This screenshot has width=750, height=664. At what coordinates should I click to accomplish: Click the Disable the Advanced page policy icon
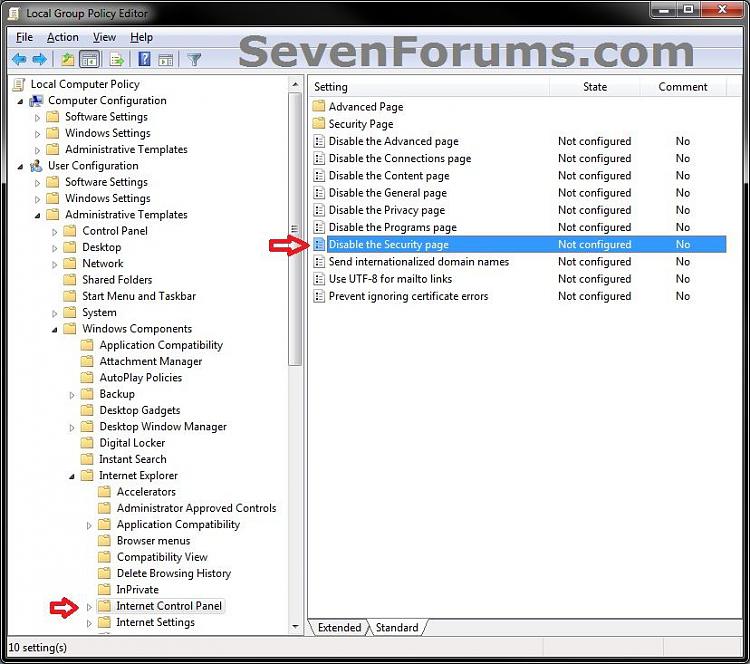(319, 141)
